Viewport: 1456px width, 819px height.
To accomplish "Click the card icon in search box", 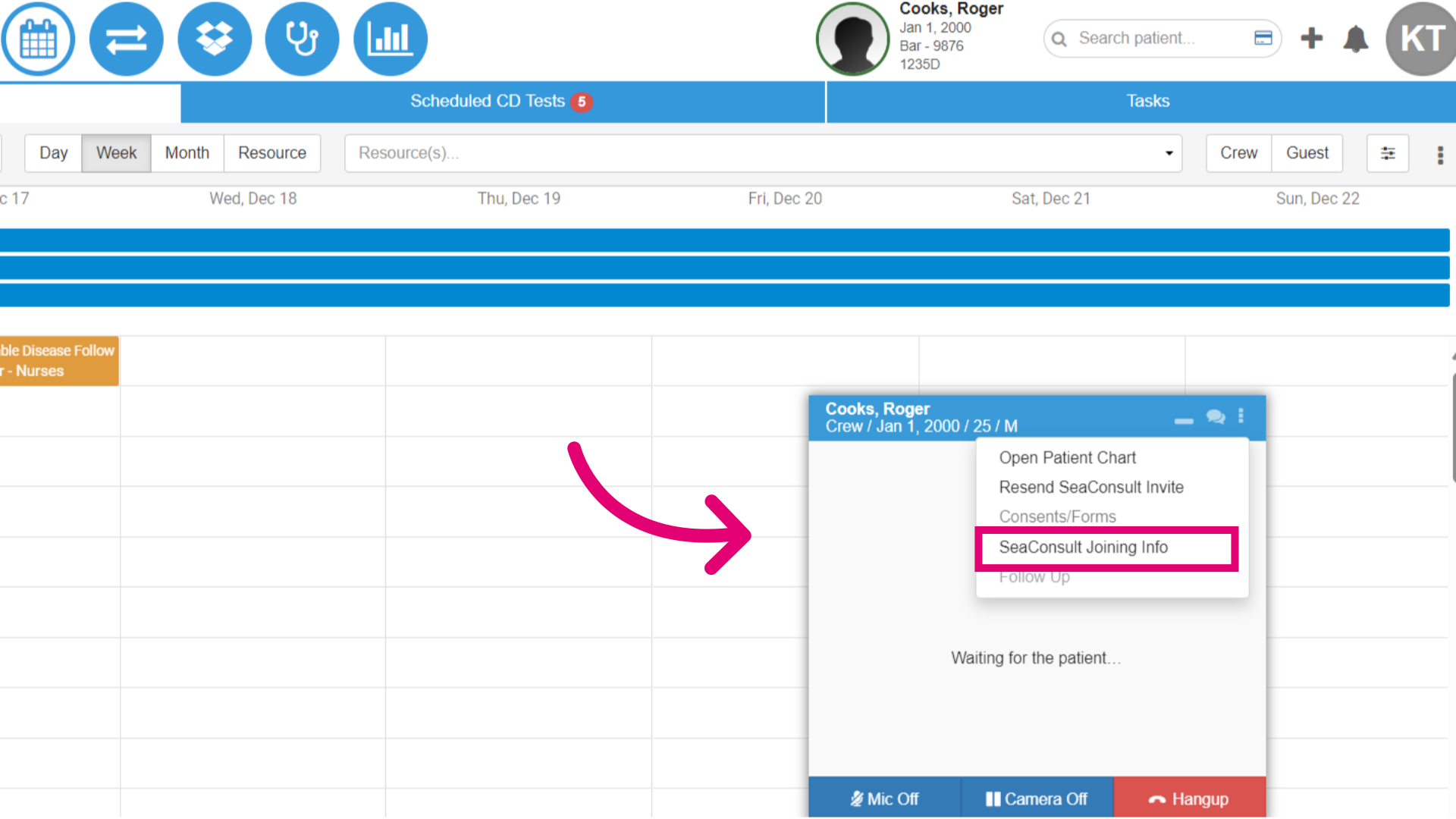I will pyautogui.click(x=1263, y=38).
